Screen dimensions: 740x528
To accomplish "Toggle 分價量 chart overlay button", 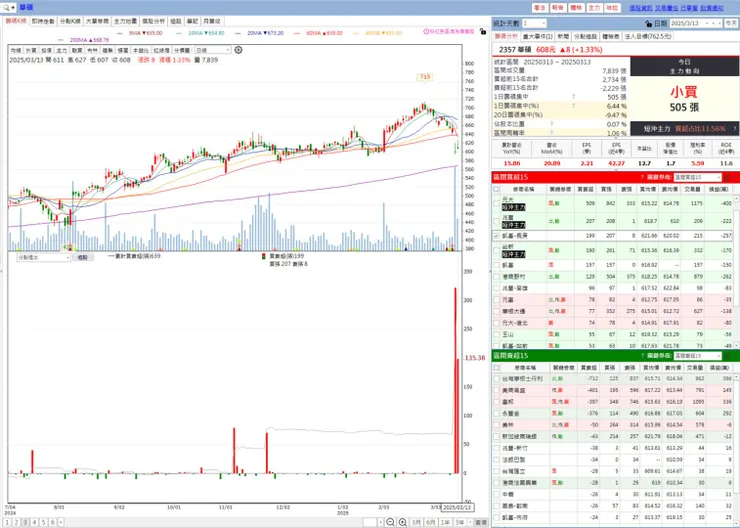I will [182, 50].
